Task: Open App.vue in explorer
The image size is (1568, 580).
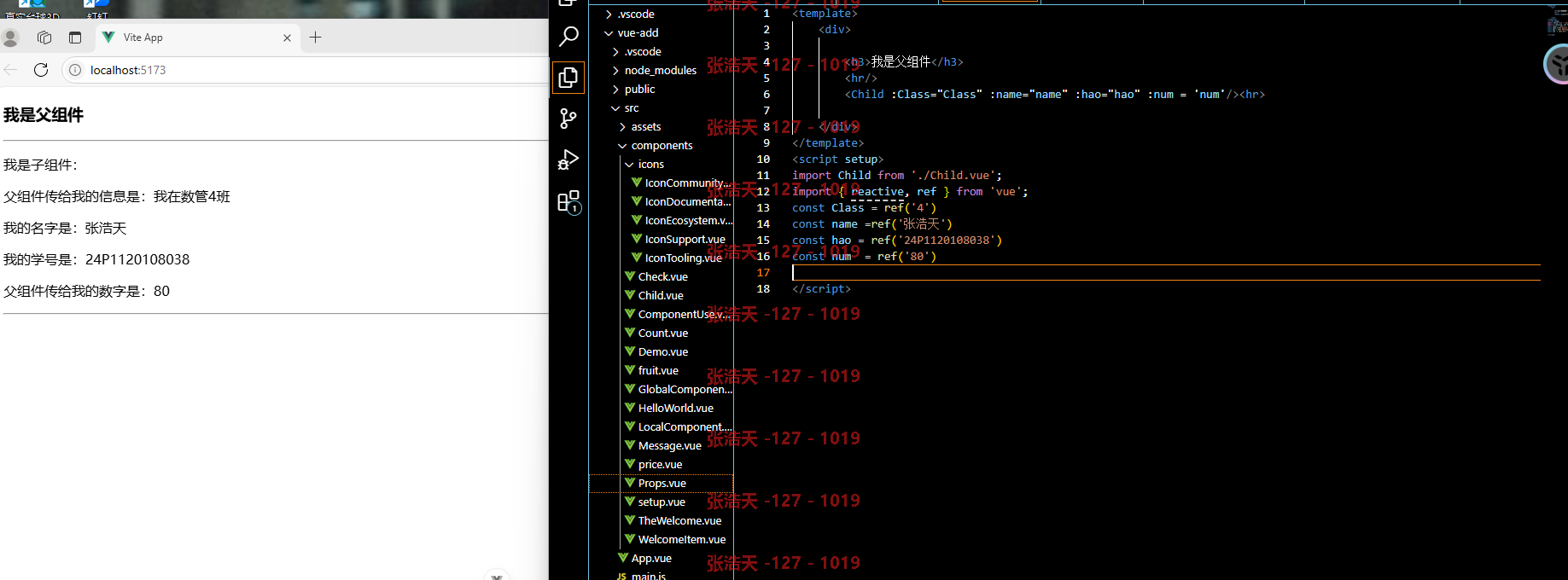Action: [x=645, y=558]
